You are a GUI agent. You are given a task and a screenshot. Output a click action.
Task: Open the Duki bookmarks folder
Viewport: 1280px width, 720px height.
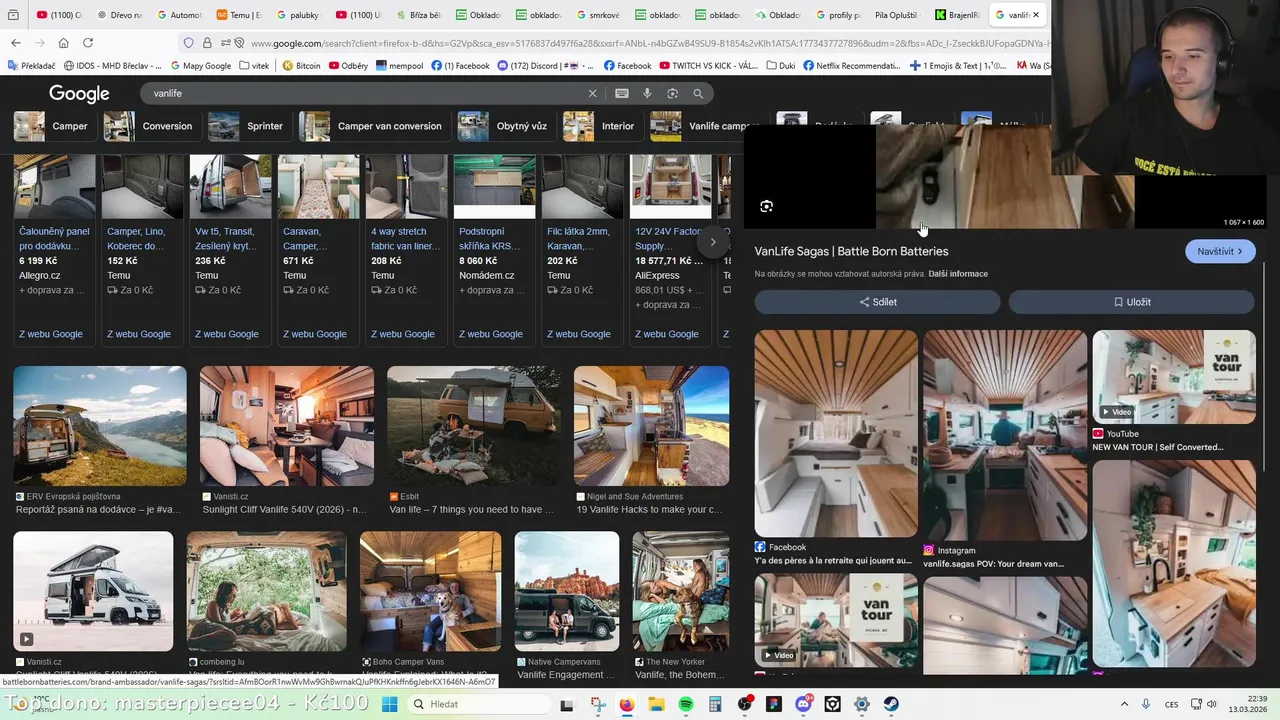click(779, 66)
